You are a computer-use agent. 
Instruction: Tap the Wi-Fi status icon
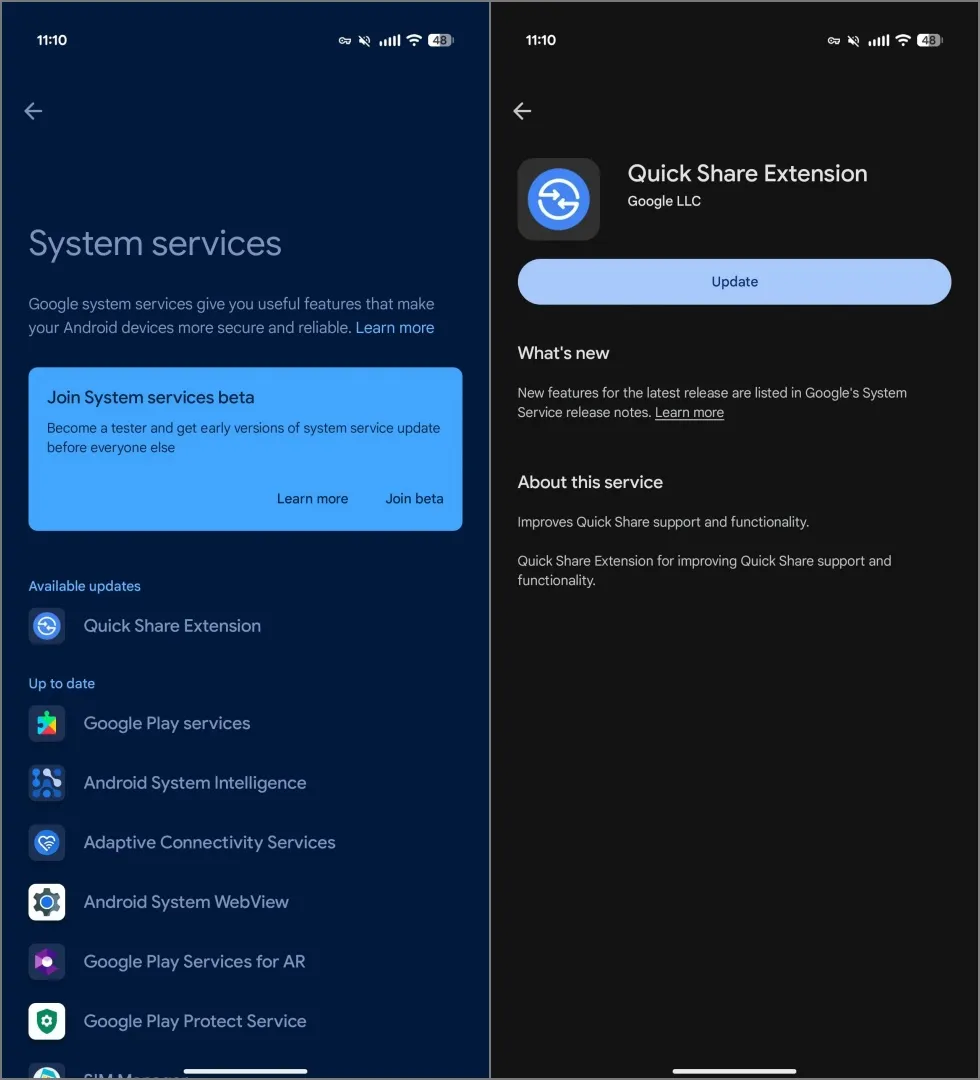(x=414, y=40)
